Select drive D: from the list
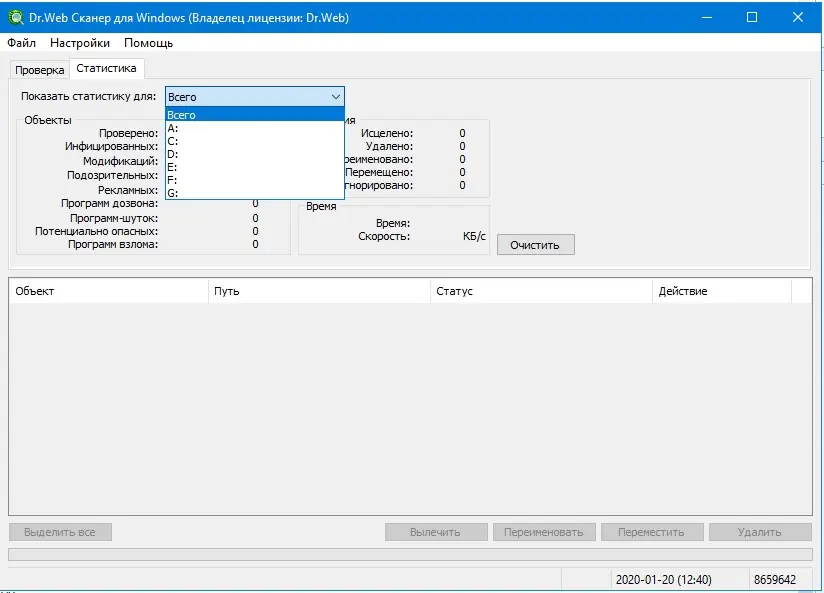Image resolution: width=824 pixels, height=593 pixels. coord(255,154)
